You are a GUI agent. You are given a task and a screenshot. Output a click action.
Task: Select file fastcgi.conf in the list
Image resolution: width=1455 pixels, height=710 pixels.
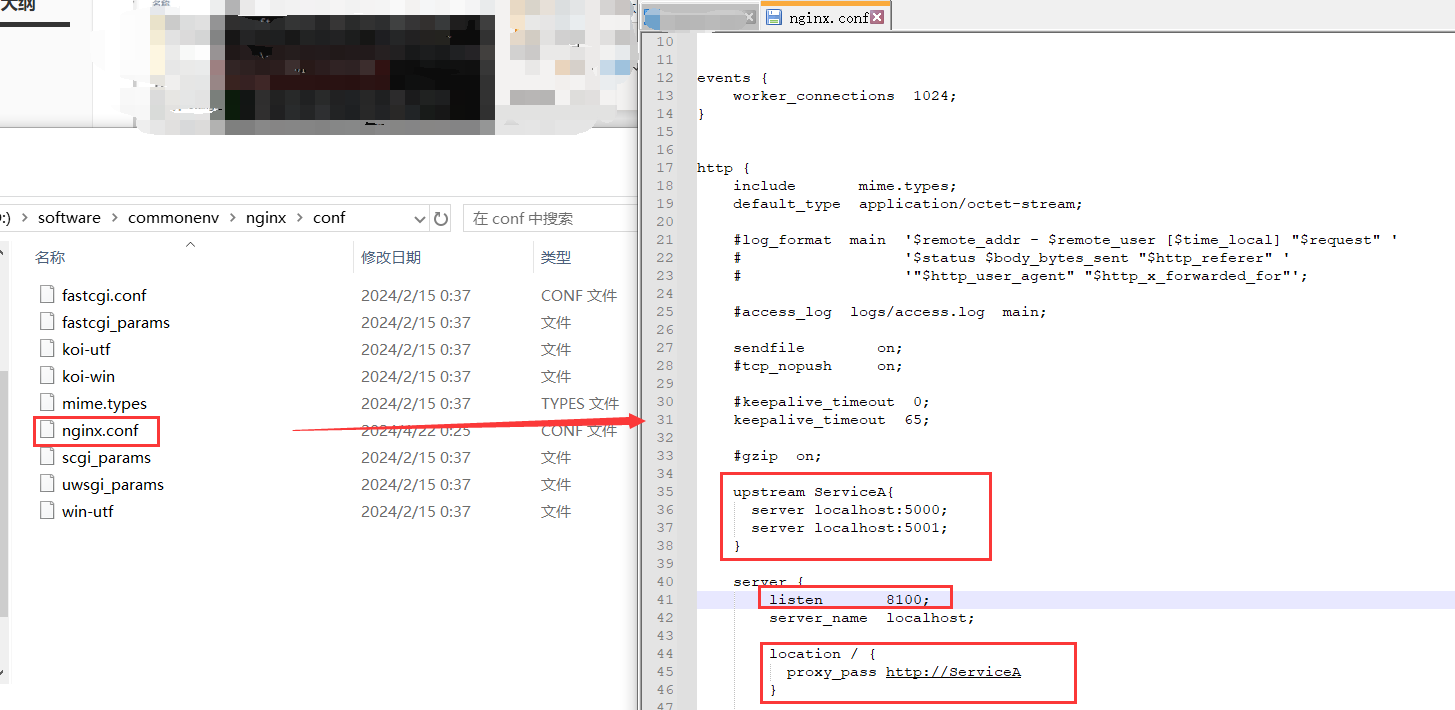pyautogui.click(x=104, y=295)
